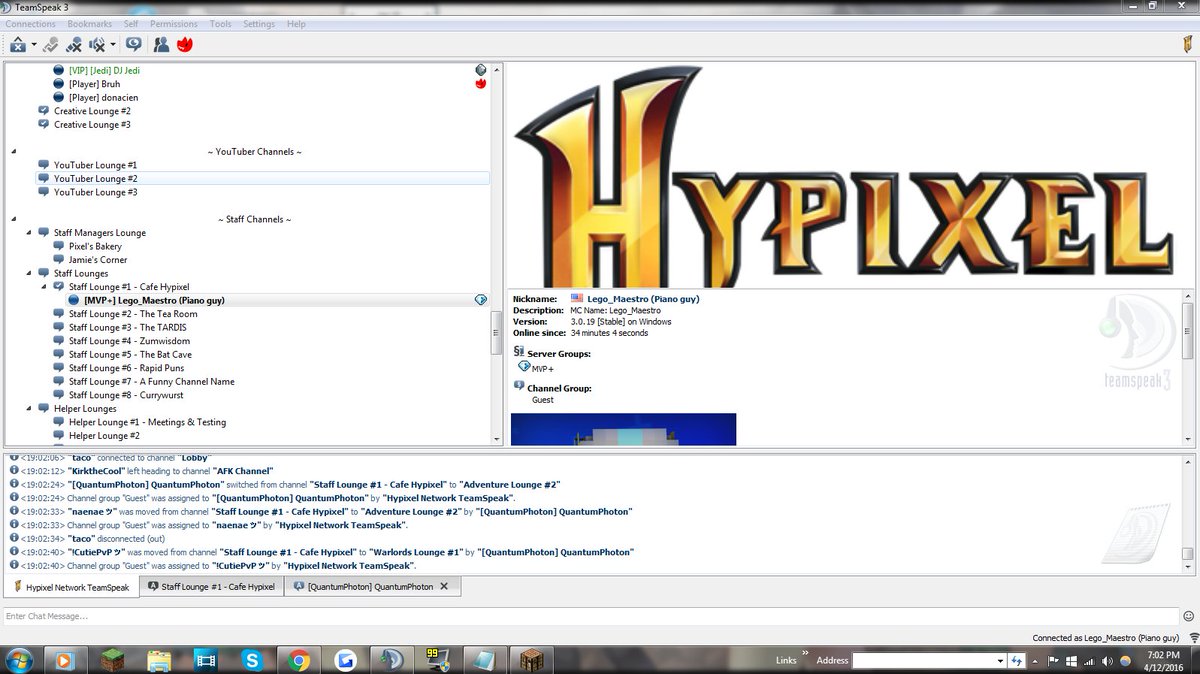This screenshot has width=1200, height=674.
Task: Click the emoticon smiley beside chat input
Action: click(x=1189, y=616)
